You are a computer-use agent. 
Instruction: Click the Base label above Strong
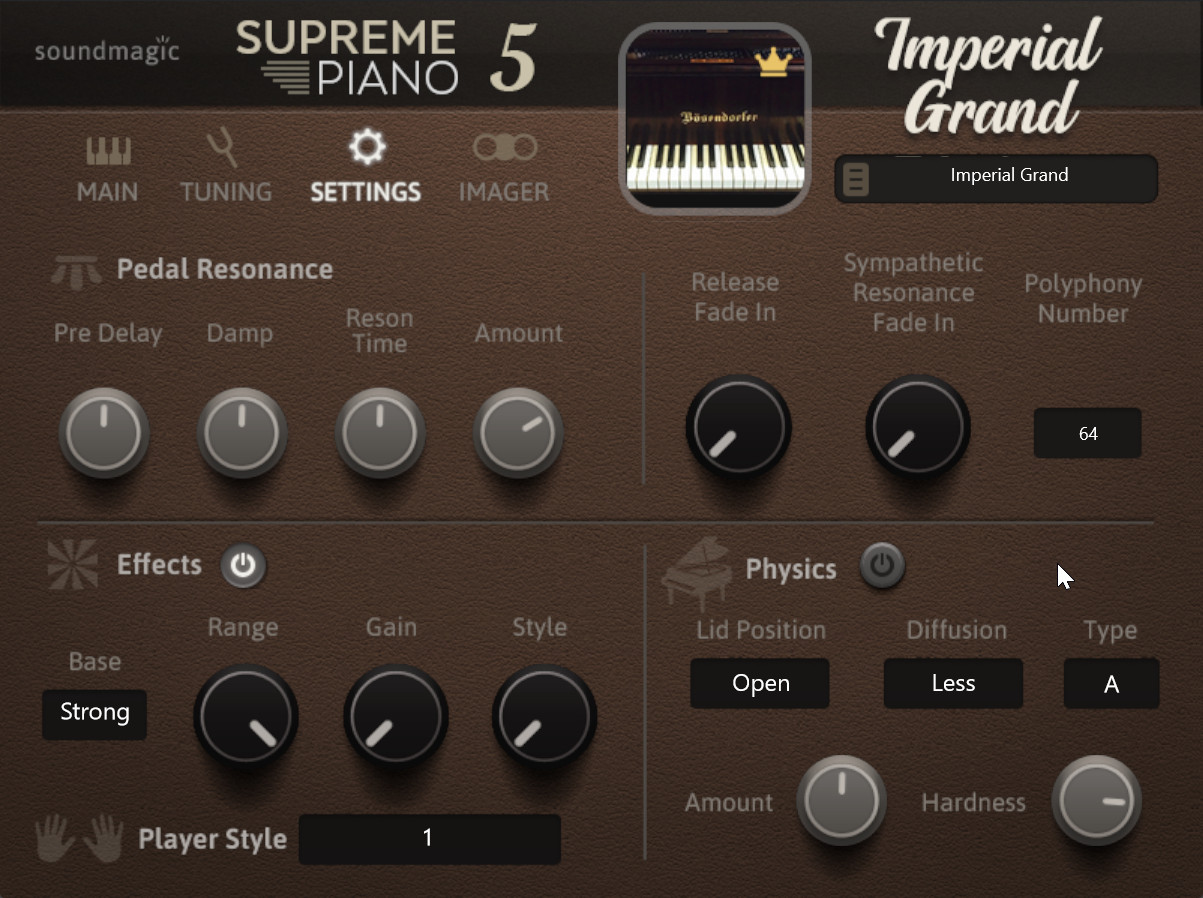[95, 662]
